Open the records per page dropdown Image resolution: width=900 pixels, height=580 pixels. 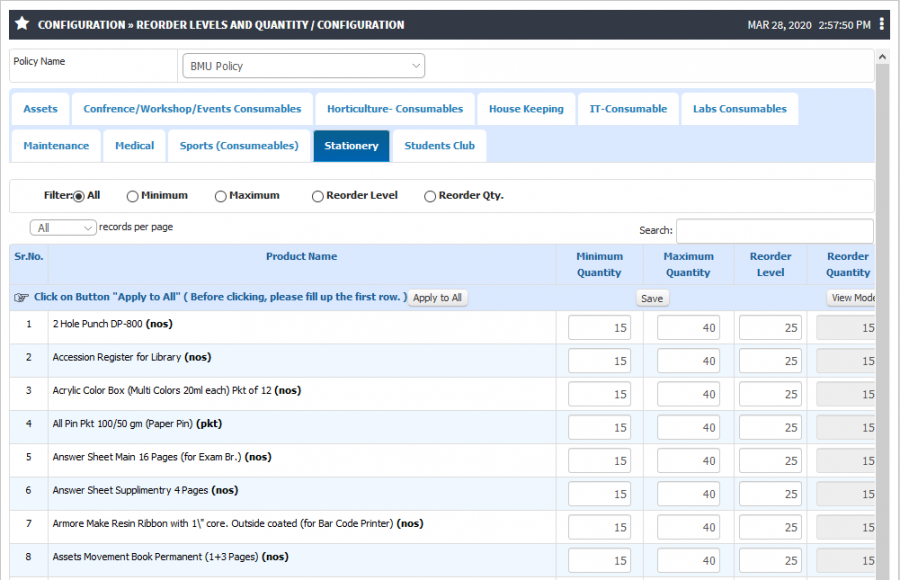[63, 228]
